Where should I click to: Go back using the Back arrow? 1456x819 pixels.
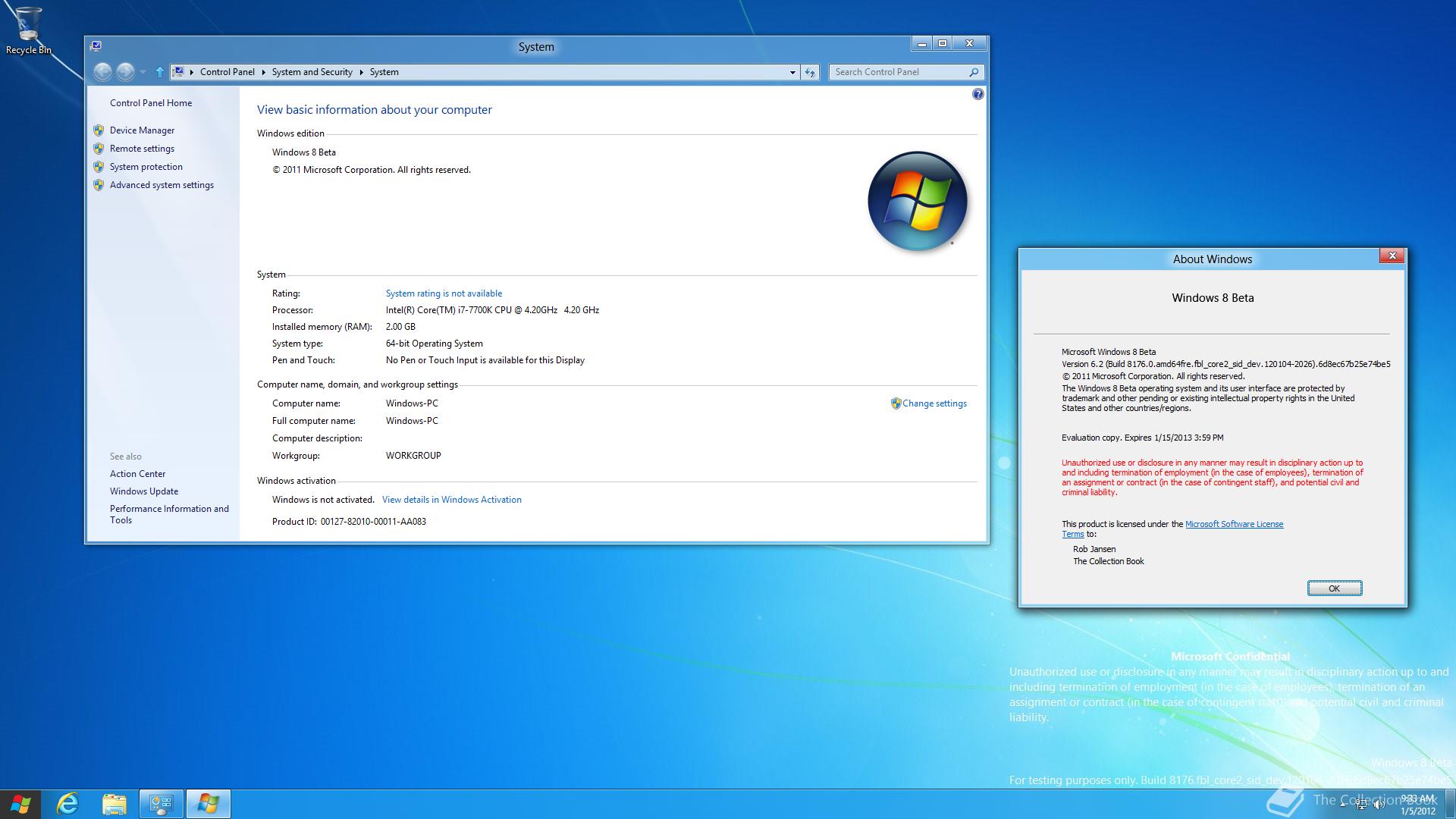pos(102,72)
